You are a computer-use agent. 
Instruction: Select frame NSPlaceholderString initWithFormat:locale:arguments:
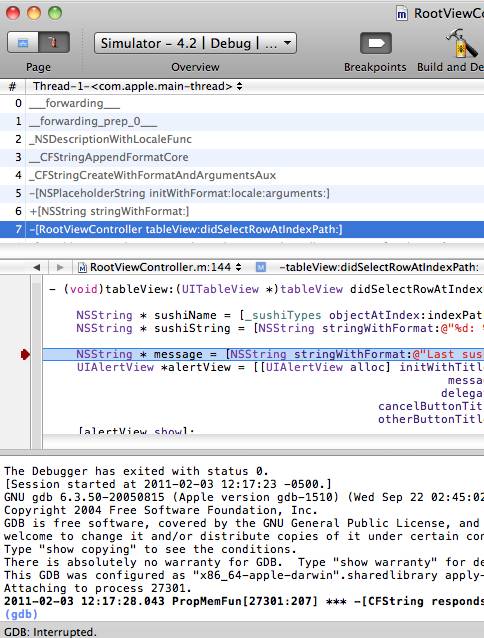coord(242,193)
